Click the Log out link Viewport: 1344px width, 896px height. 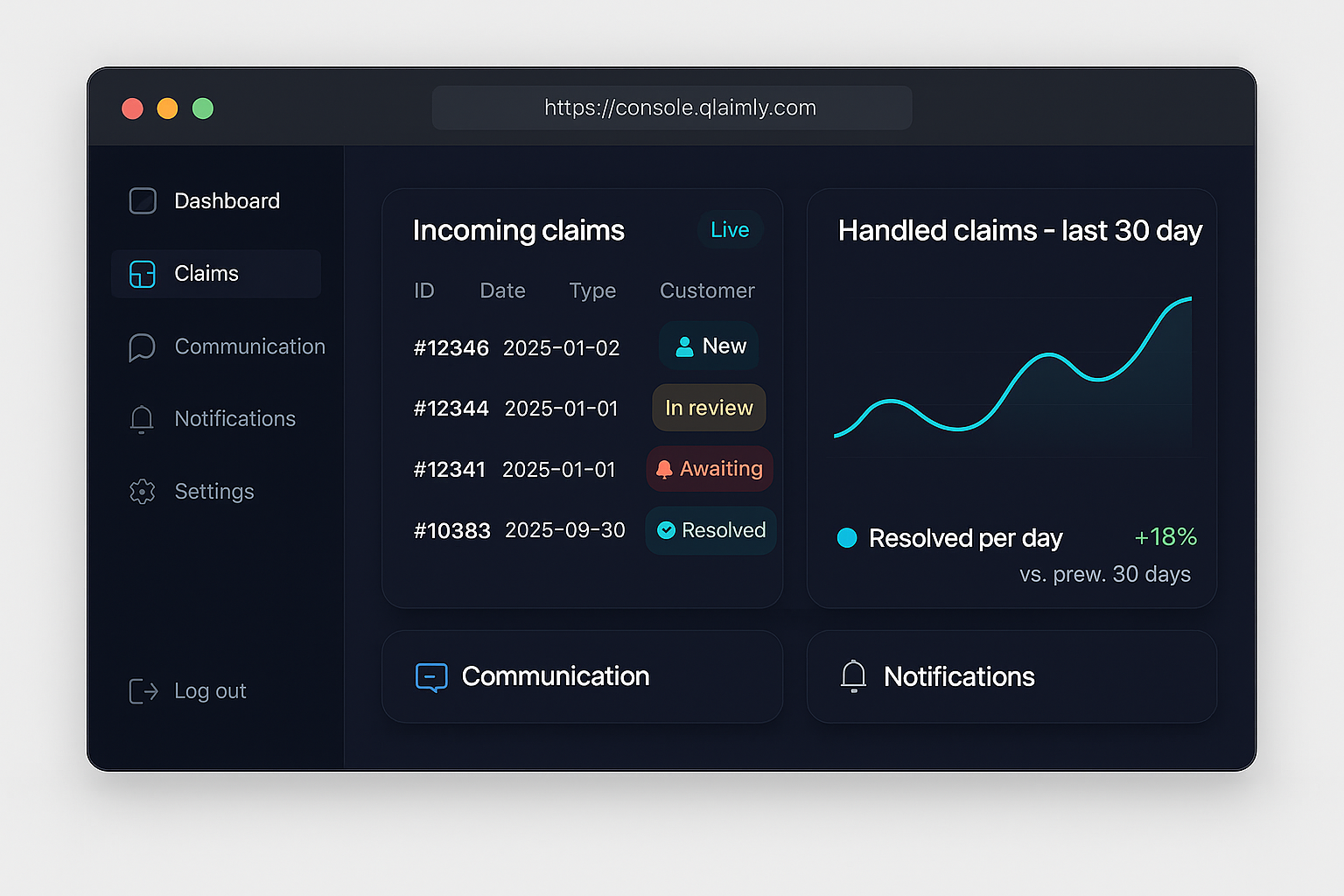click(210, 690)
